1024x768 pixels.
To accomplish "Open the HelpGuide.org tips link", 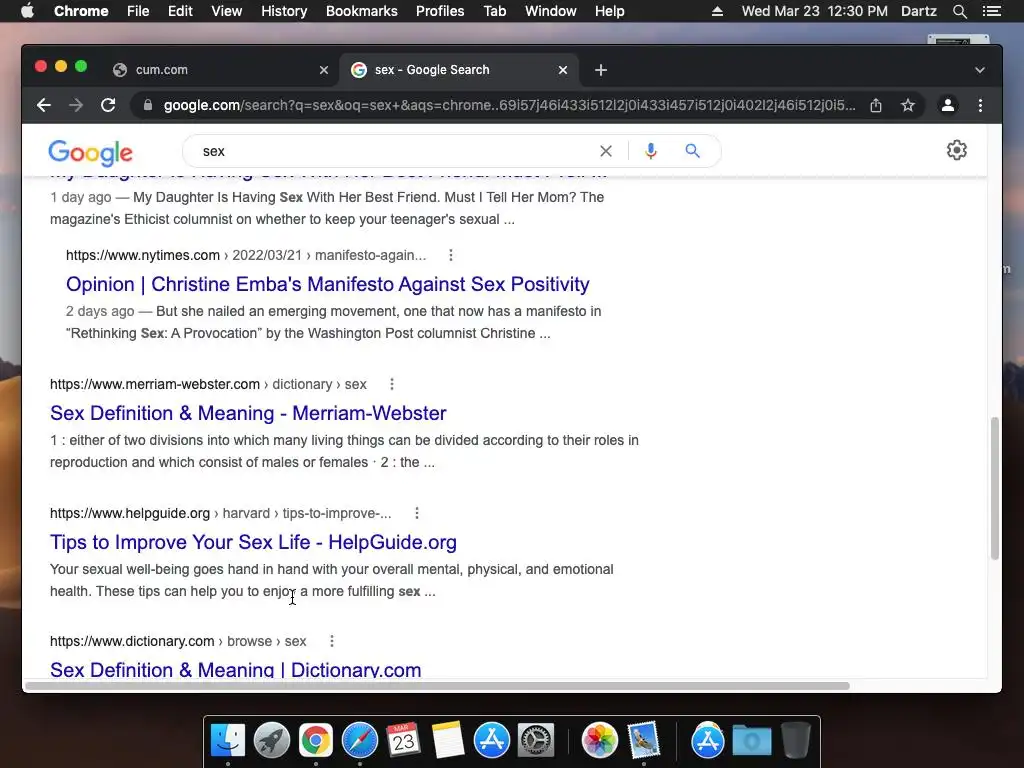I will click(x=253, y=542).
